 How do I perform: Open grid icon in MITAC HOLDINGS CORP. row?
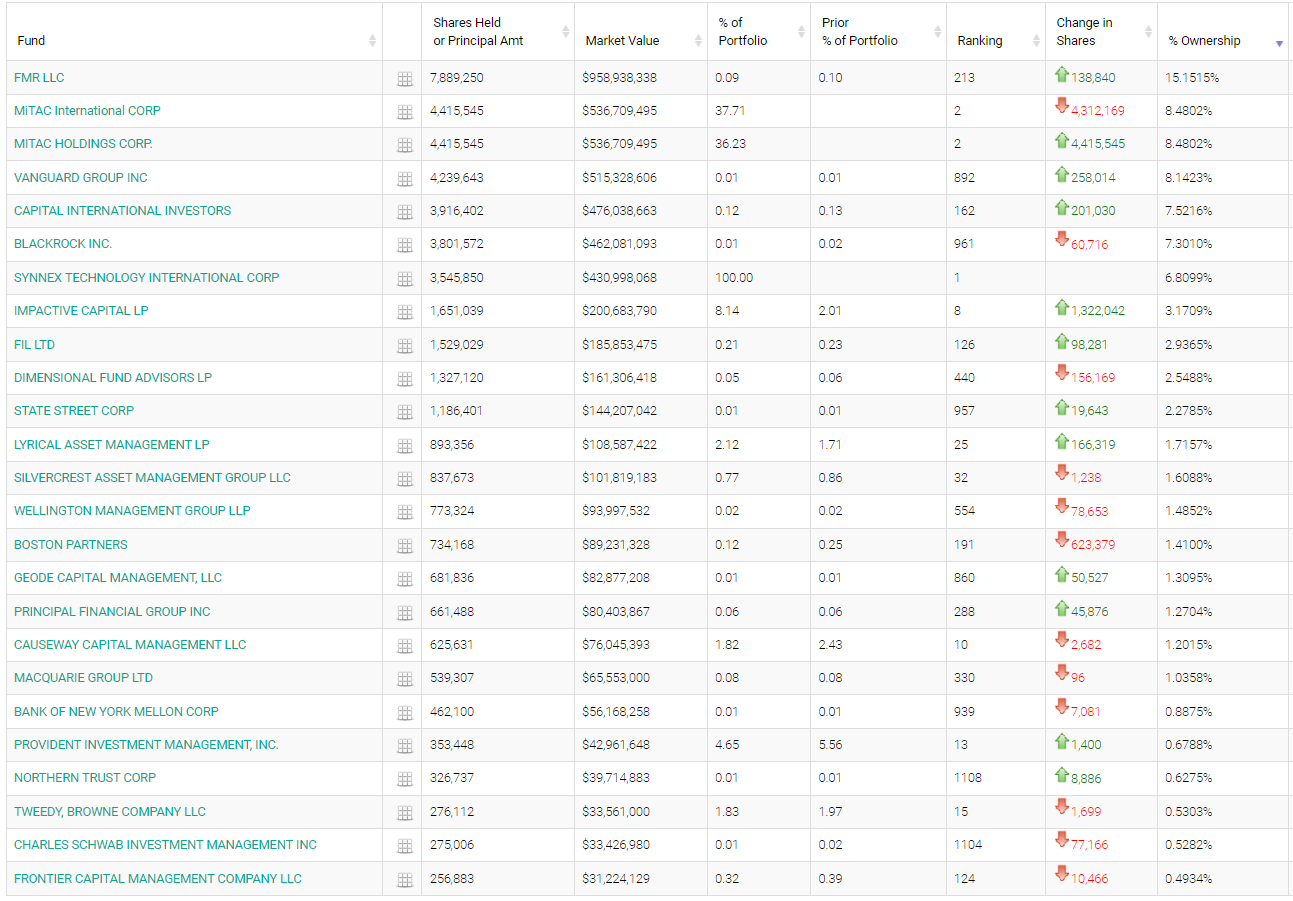405,145
